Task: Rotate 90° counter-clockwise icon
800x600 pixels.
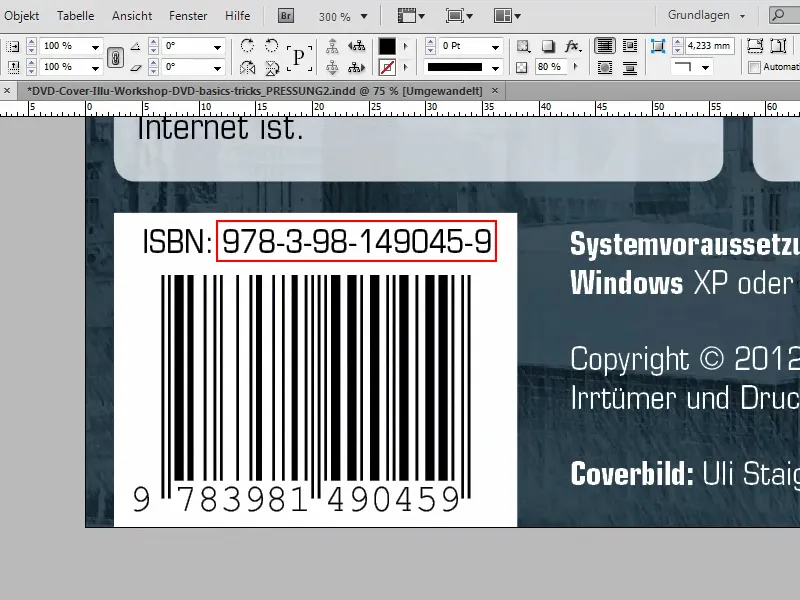Action: [x=272, y=46]
